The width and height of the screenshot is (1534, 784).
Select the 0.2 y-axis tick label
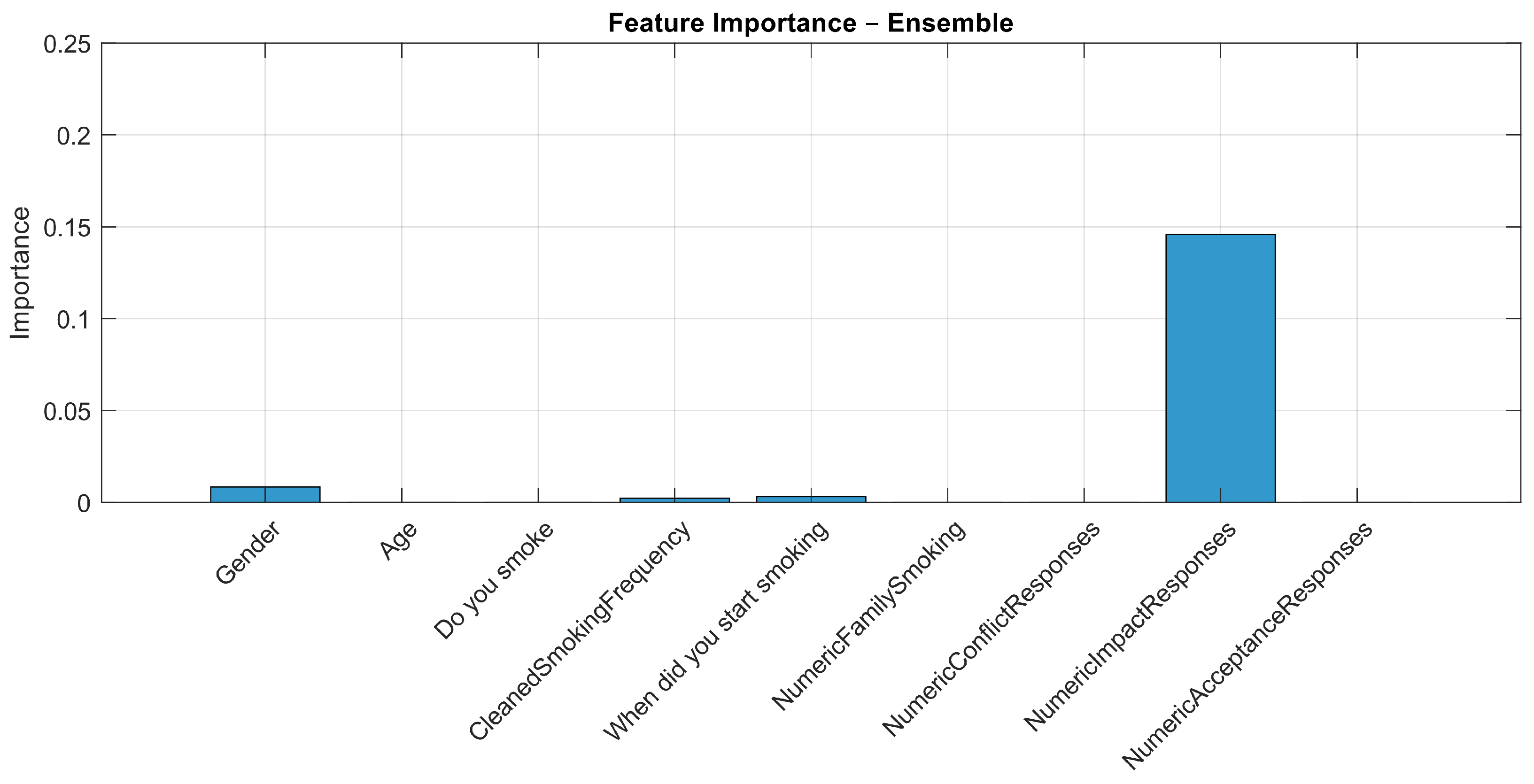pos(73,136)
